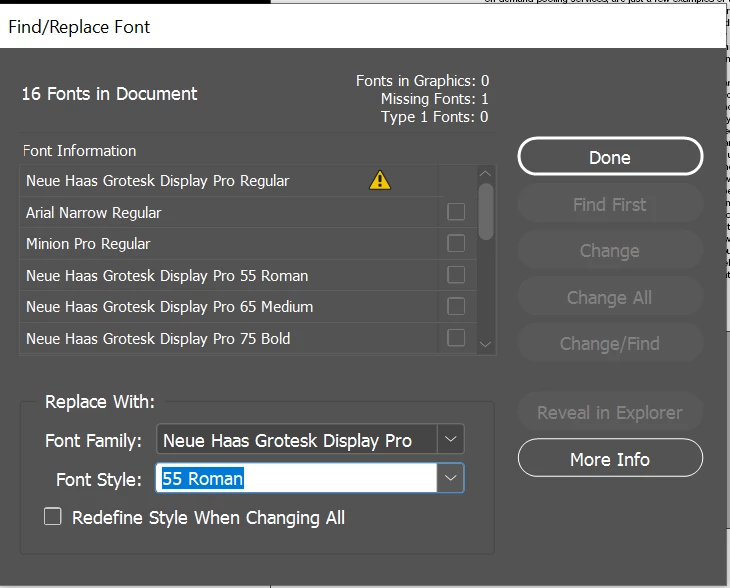Open More Info details
Screen dimensions: 730x588
(x=610, y=459)
